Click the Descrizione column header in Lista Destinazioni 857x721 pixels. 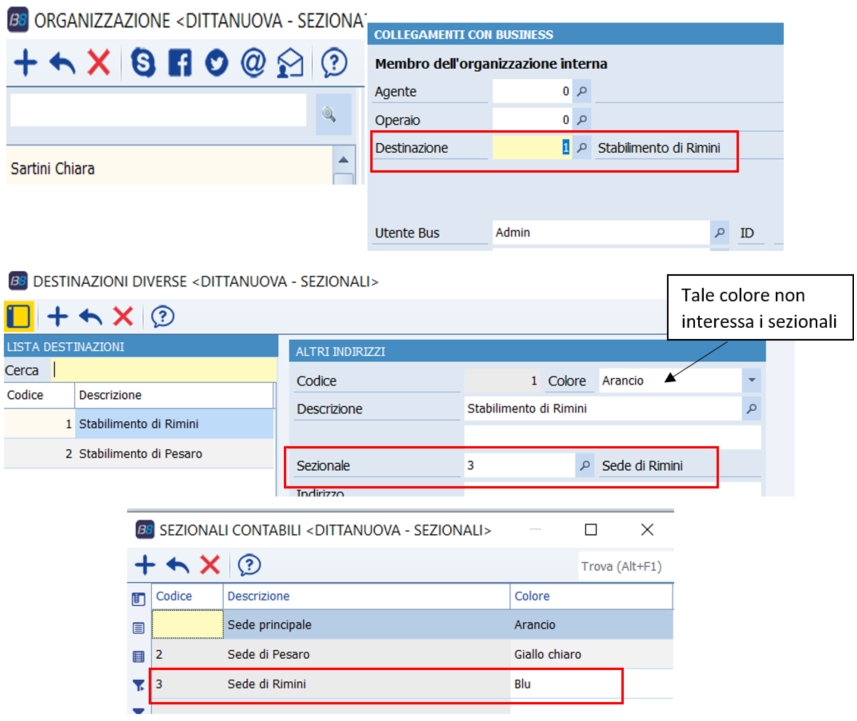[174, 395]
